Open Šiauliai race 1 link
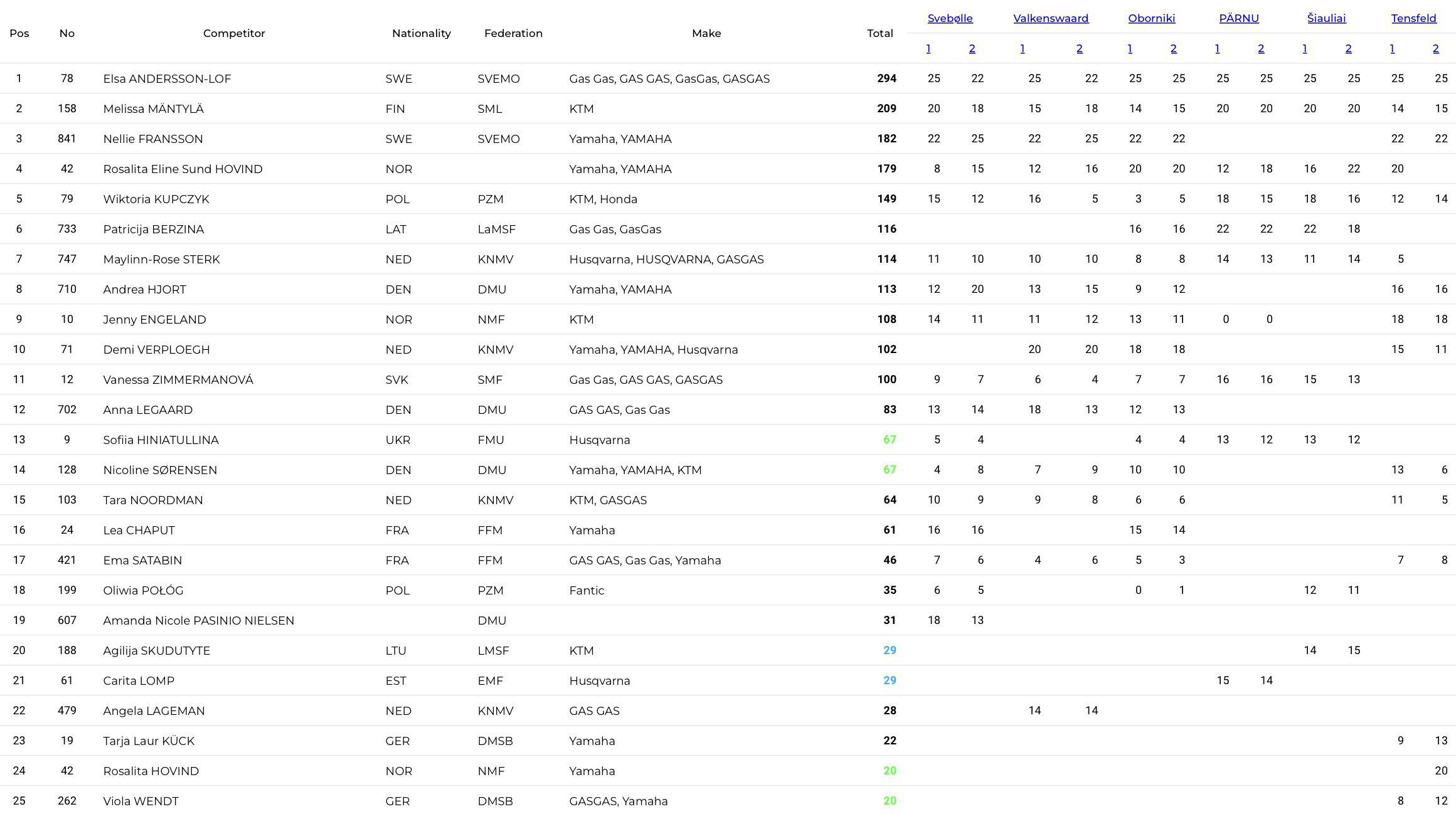The height and width of the screenshot is (814, 1456). tap(1305, 48)
